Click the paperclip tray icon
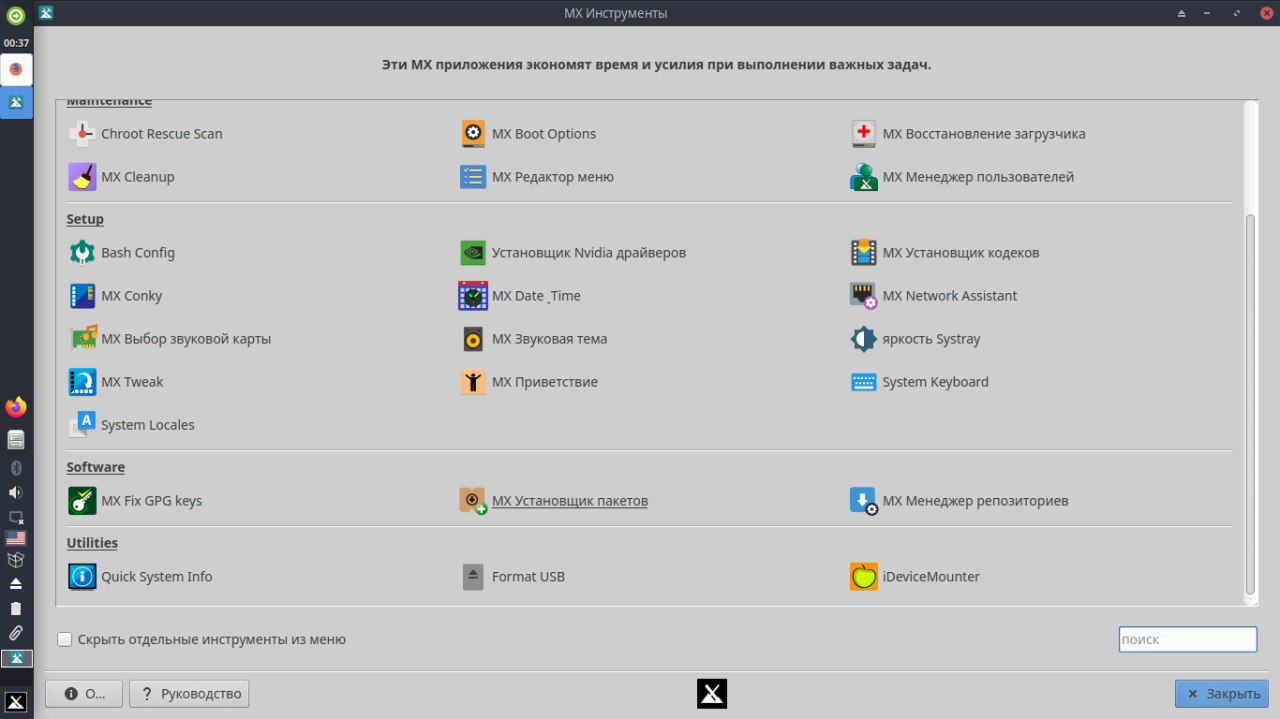 tap(16, 633)
